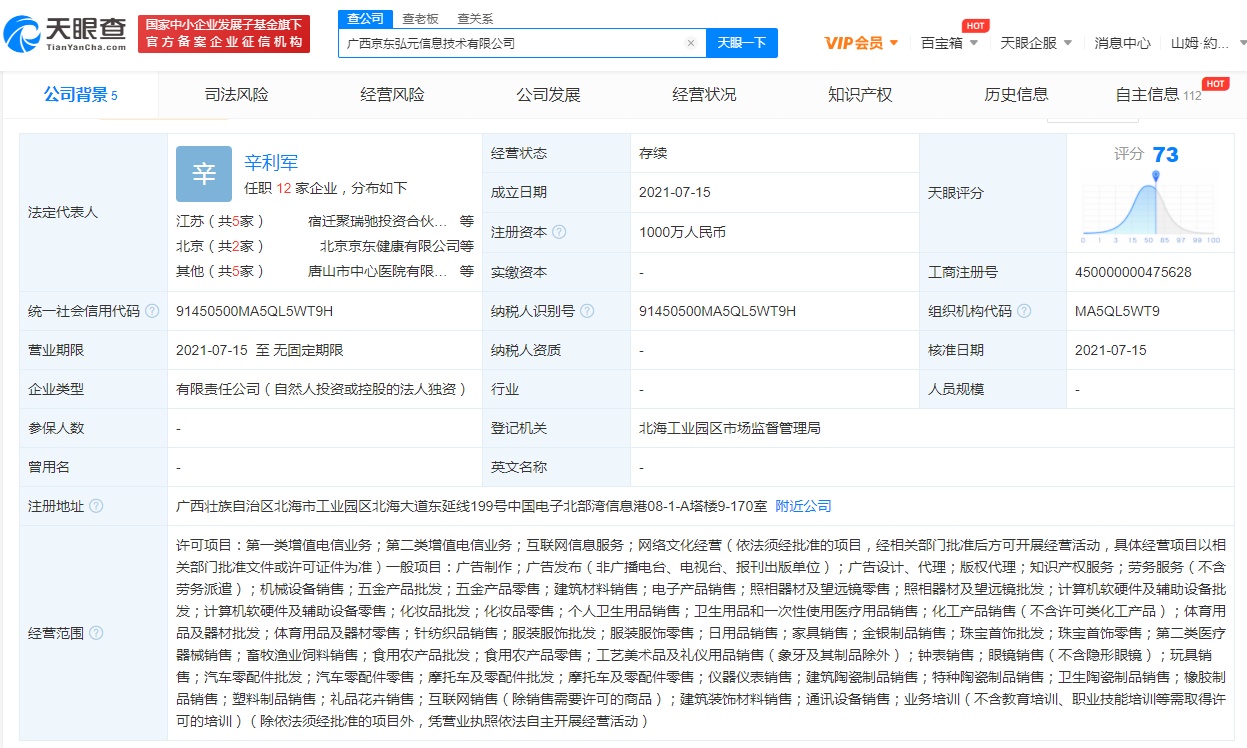Open help icon next to 统一社会信用代码
The image size is (1247, 748).
(x=152, y=311)
